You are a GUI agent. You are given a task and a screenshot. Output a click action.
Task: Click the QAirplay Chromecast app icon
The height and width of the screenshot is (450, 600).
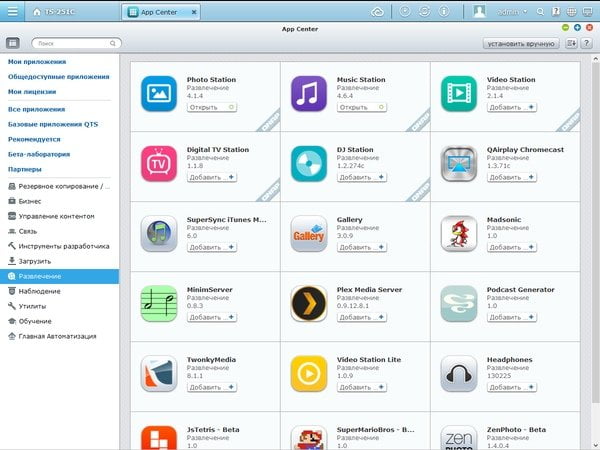pyautogui.click(x=459, y=164)
